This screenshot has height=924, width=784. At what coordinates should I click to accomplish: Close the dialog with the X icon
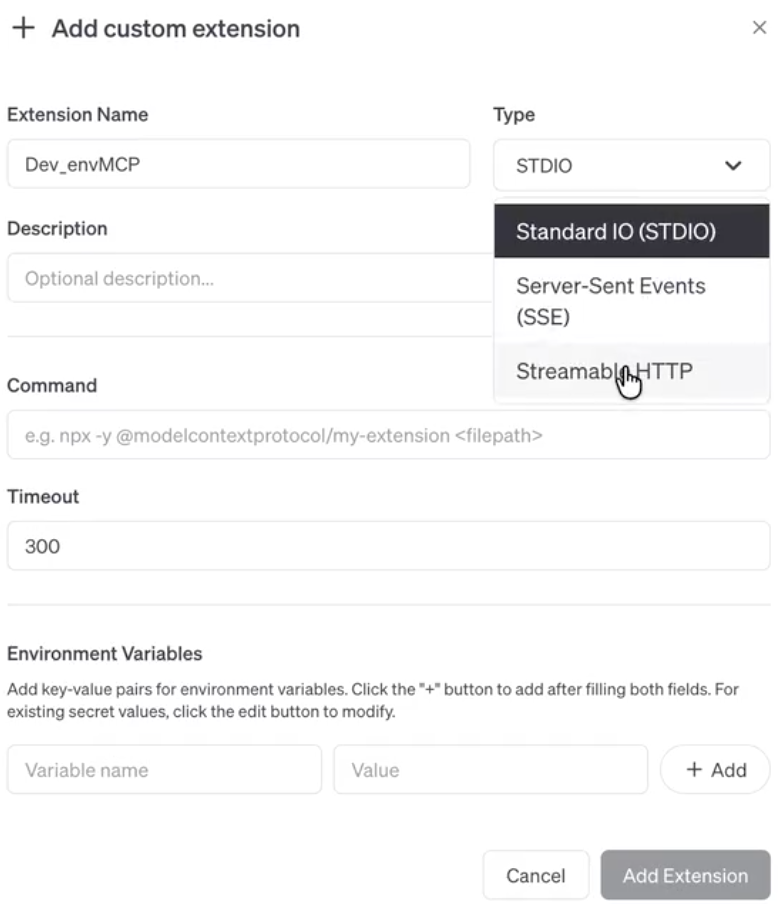click(x=759, y=28)
